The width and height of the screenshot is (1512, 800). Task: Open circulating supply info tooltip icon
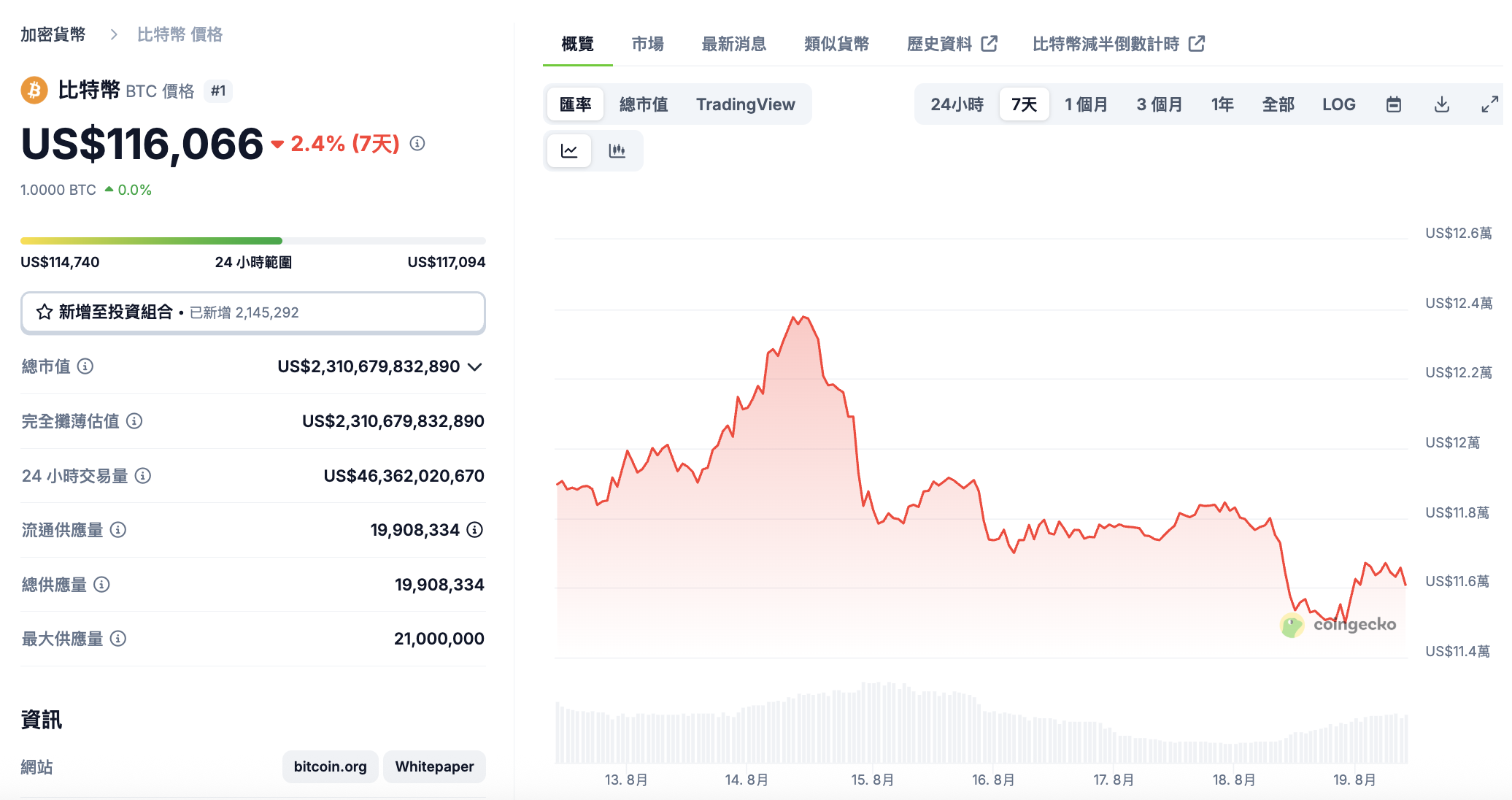tap(119, 530)
